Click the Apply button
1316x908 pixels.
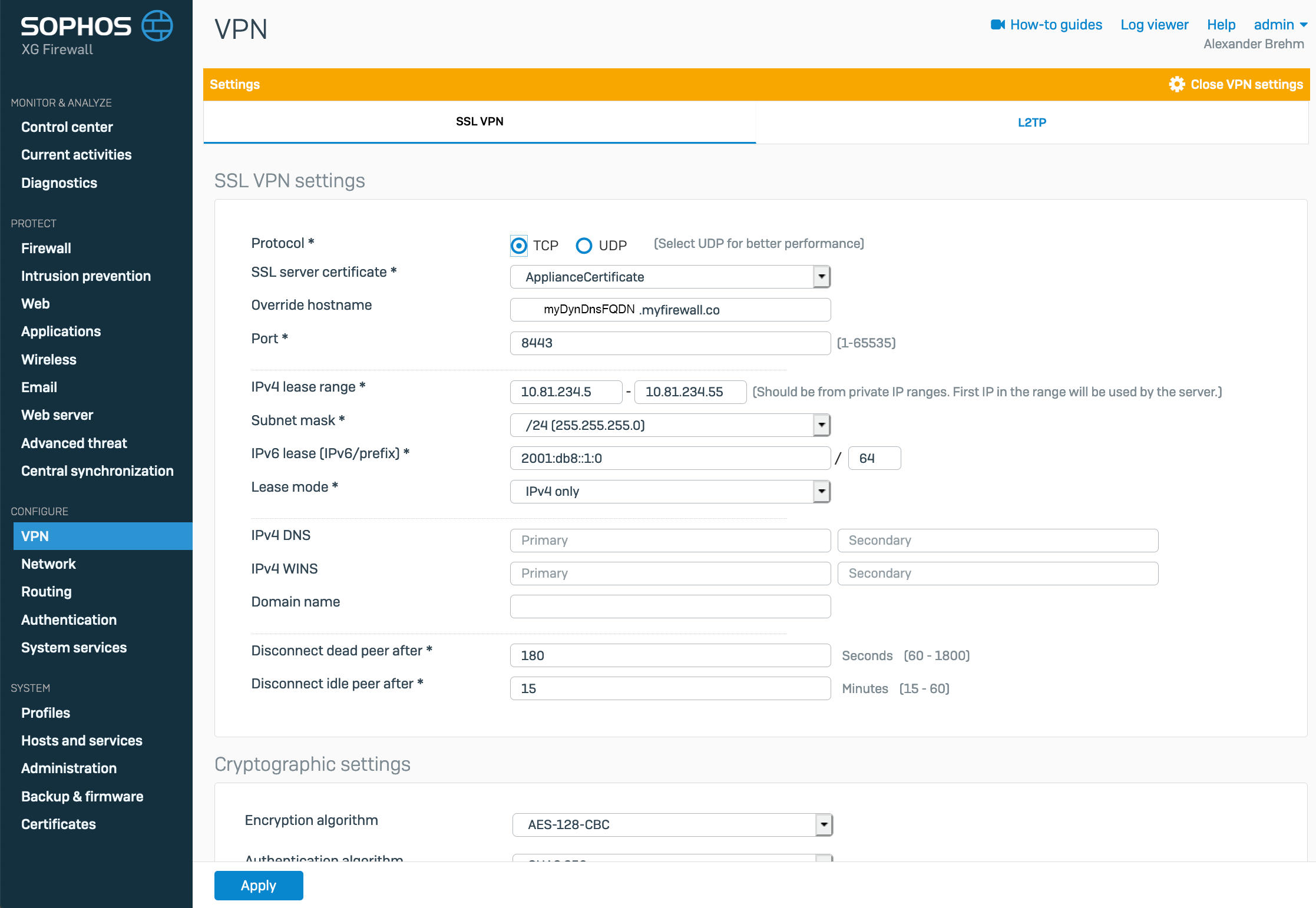click(258, 886)
